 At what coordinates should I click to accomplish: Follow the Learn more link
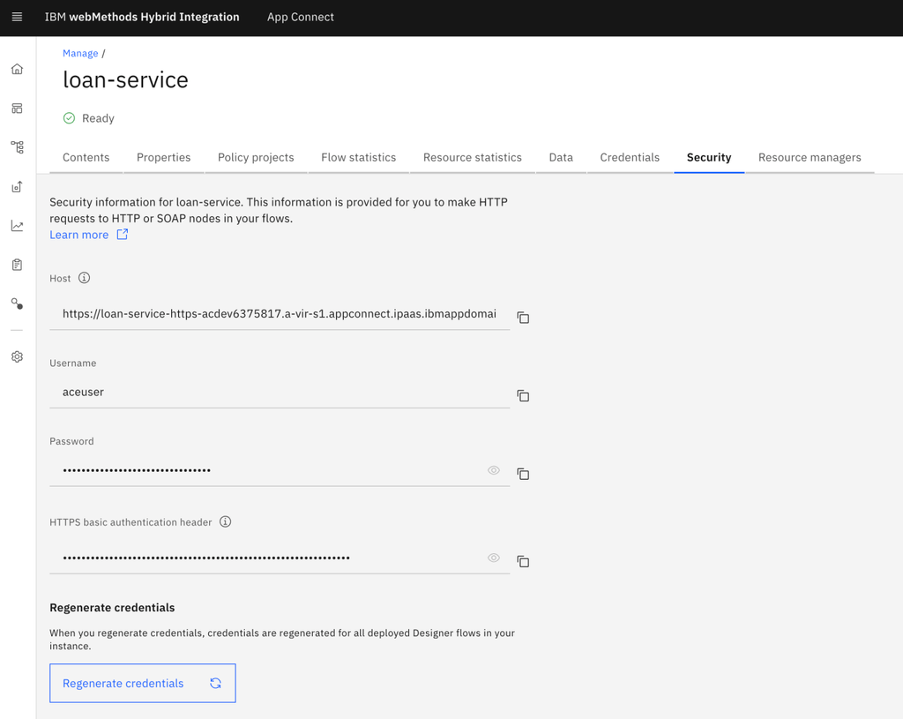(80, 234)
